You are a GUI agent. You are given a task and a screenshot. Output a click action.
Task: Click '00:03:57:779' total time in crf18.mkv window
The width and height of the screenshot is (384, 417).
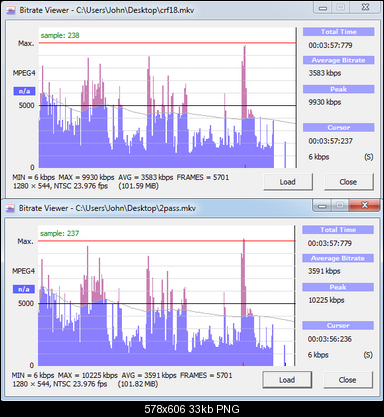pyautogui.click(x=330, y=45)
